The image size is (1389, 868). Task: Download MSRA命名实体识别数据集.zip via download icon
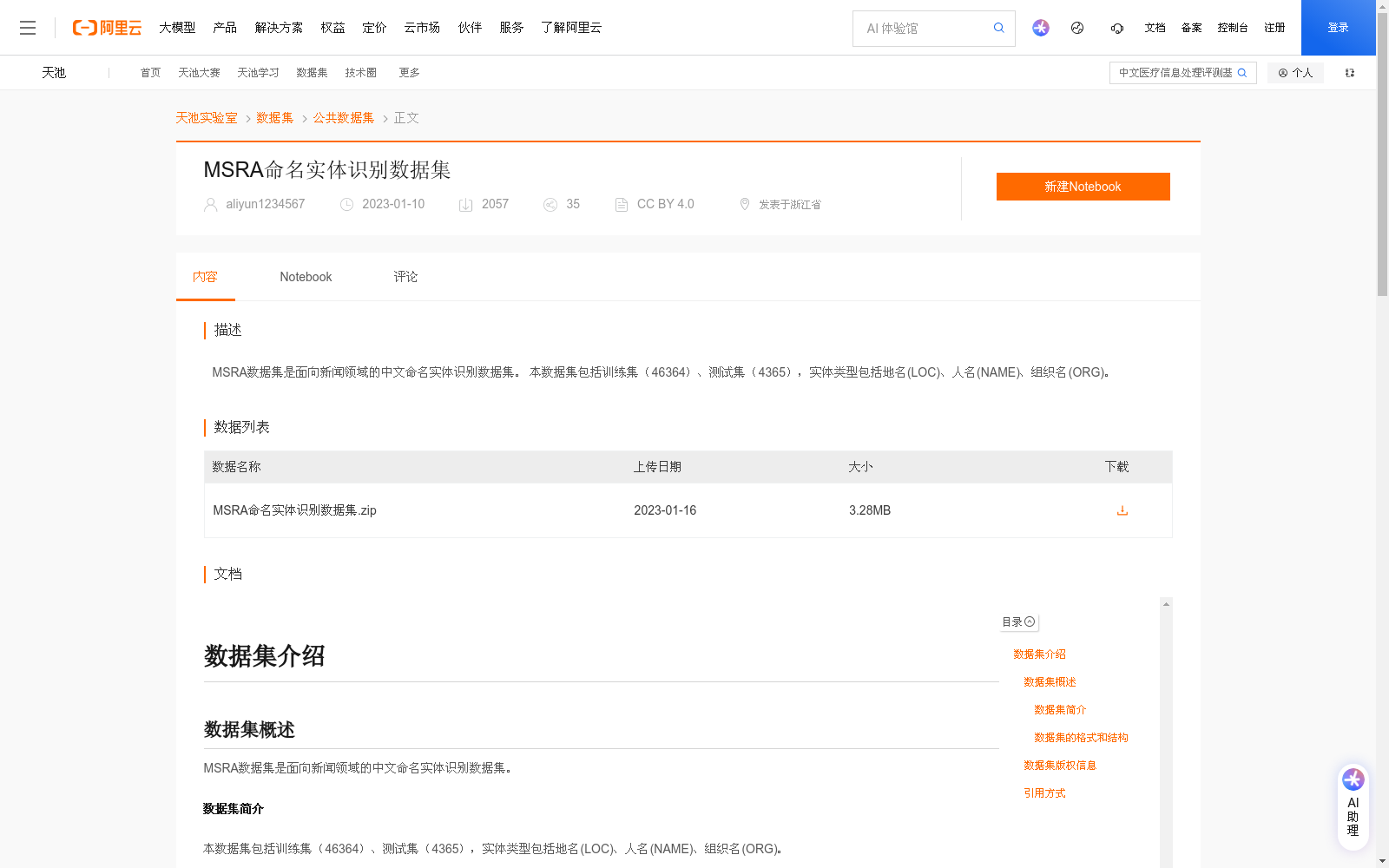coord(1122,510)
